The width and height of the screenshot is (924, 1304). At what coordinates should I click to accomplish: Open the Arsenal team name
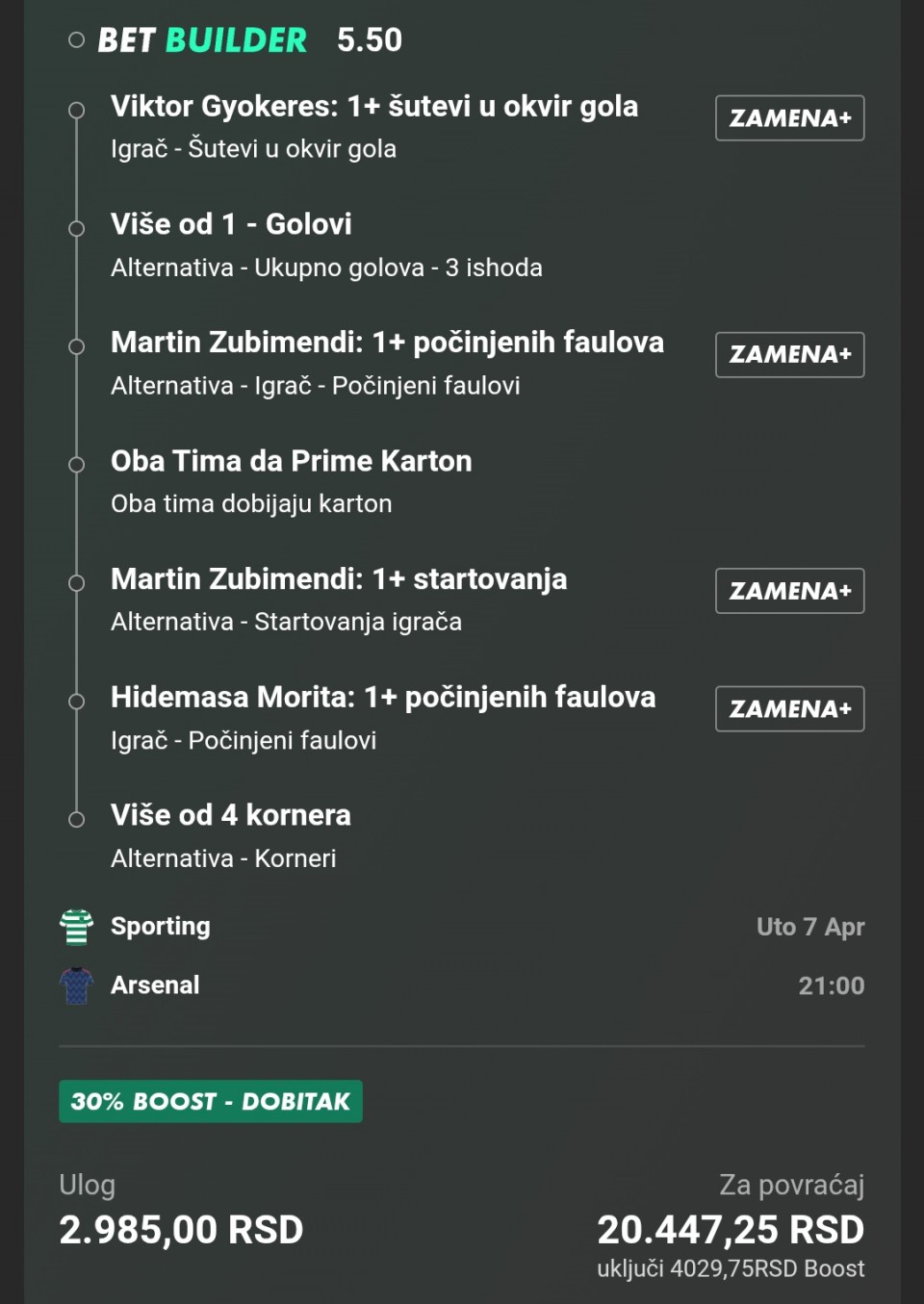click(155, 984)
